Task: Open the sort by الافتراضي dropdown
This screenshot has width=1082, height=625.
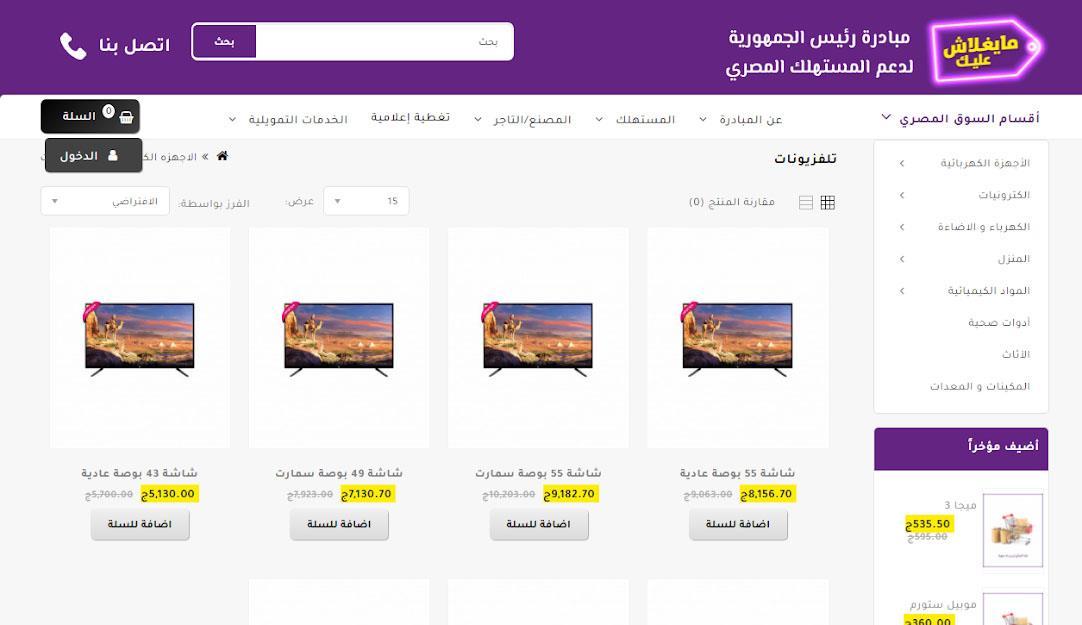Action: tap(105, 201)
